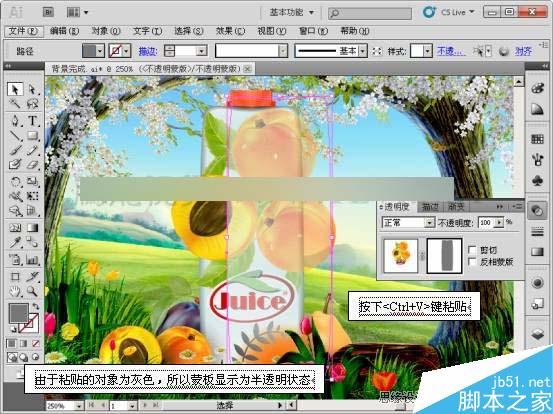Close the 背景完成.ai document tab
Image resolution: width=553 pixels, height=414 pixels.
(248, 69)
